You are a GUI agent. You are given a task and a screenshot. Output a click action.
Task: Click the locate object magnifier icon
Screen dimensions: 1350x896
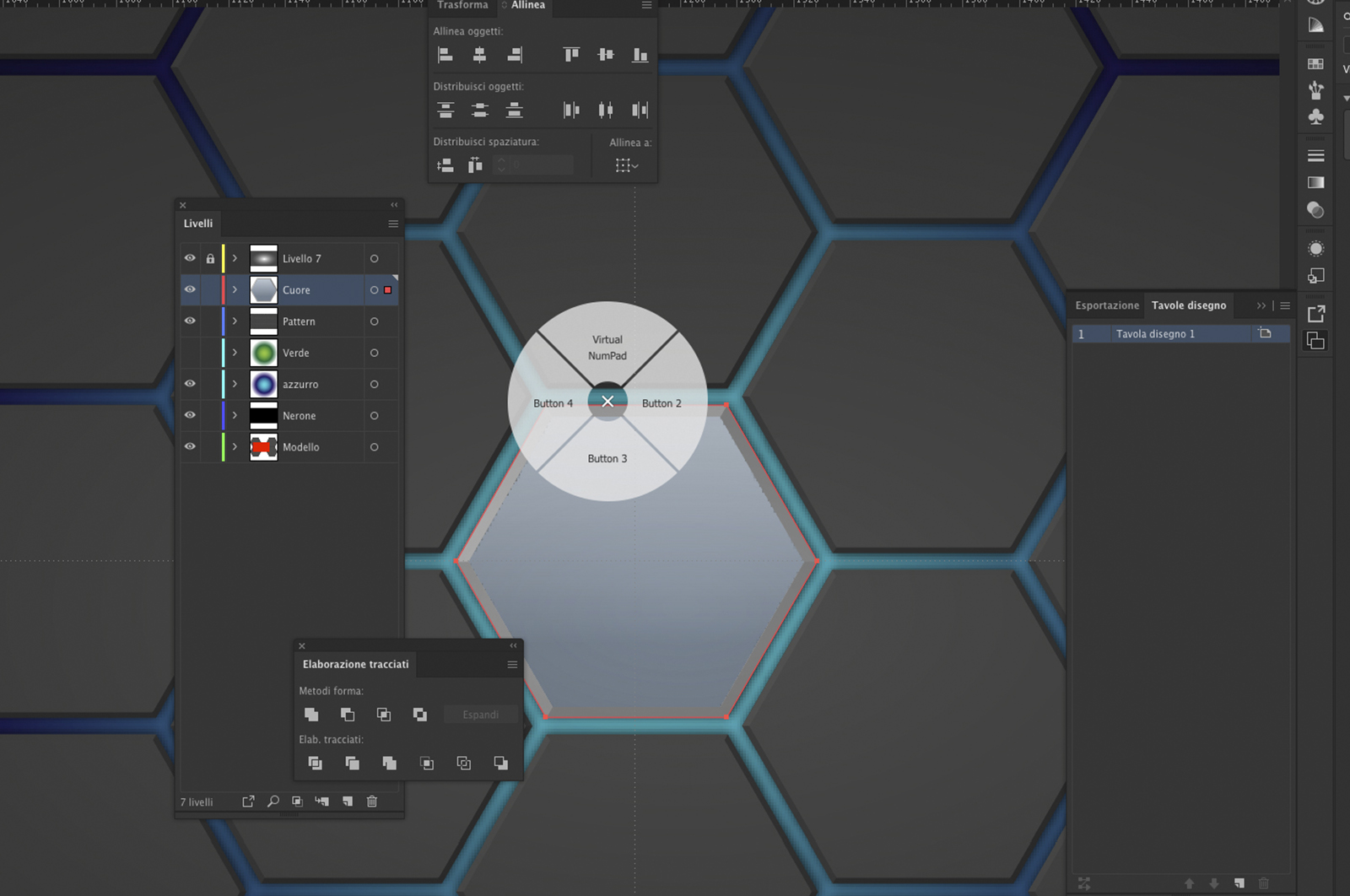[273, 802]
